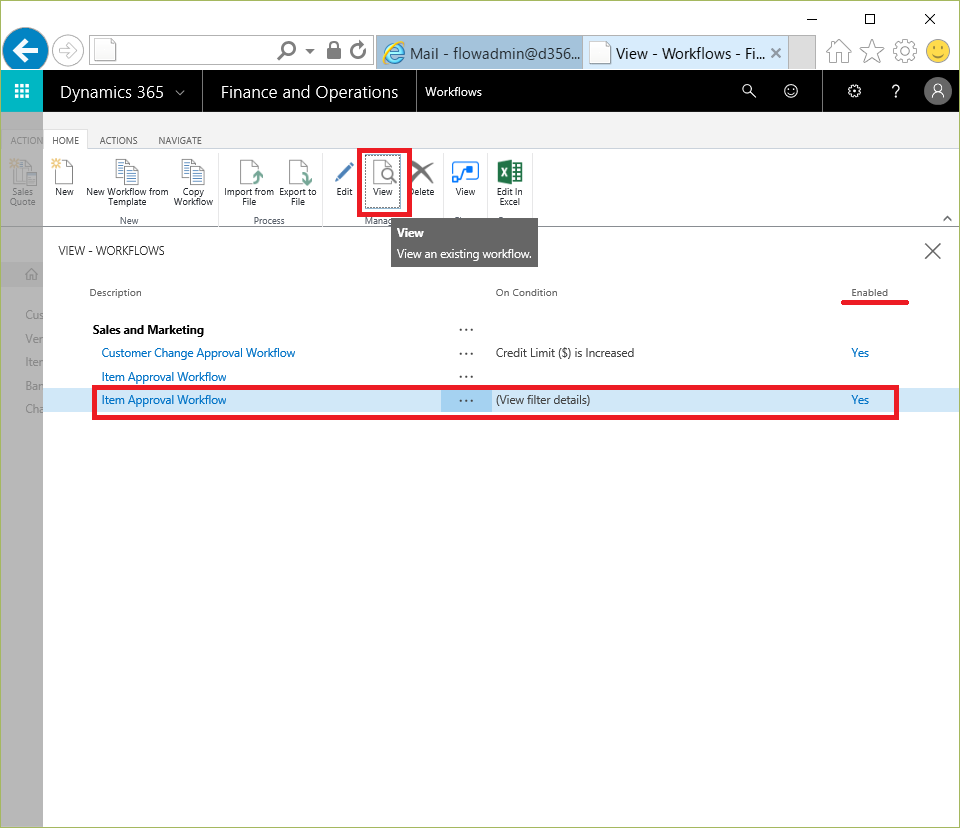Viewport: 960px width, 828px height.
Task: Select New Workflow from Template
Action: pyautogui.click(x=127, y=180)
